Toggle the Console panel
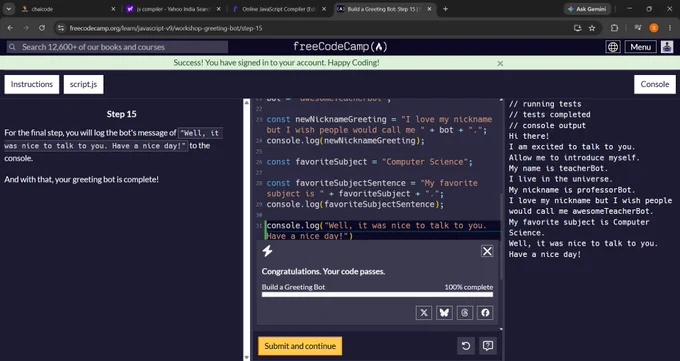Viewport: 680px width, 361px height. (x=655, y=84)
